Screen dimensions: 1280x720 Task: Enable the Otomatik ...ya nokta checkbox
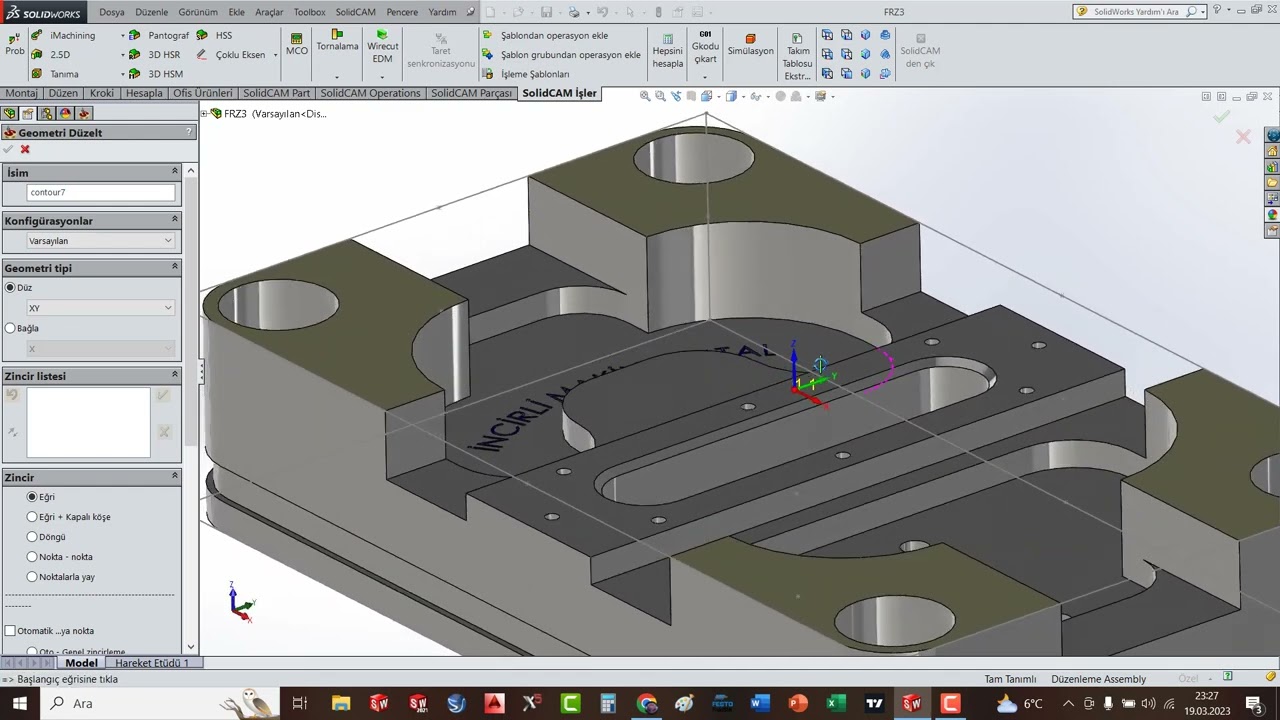point(10,631)
